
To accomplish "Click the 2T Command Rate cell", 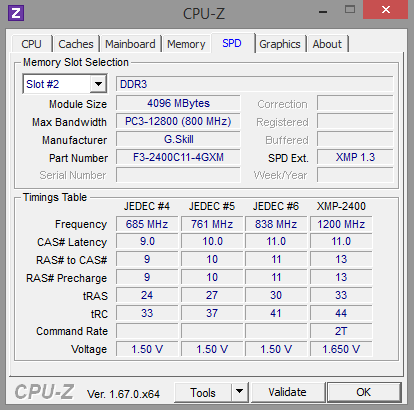I will click(x=341, y=331).
